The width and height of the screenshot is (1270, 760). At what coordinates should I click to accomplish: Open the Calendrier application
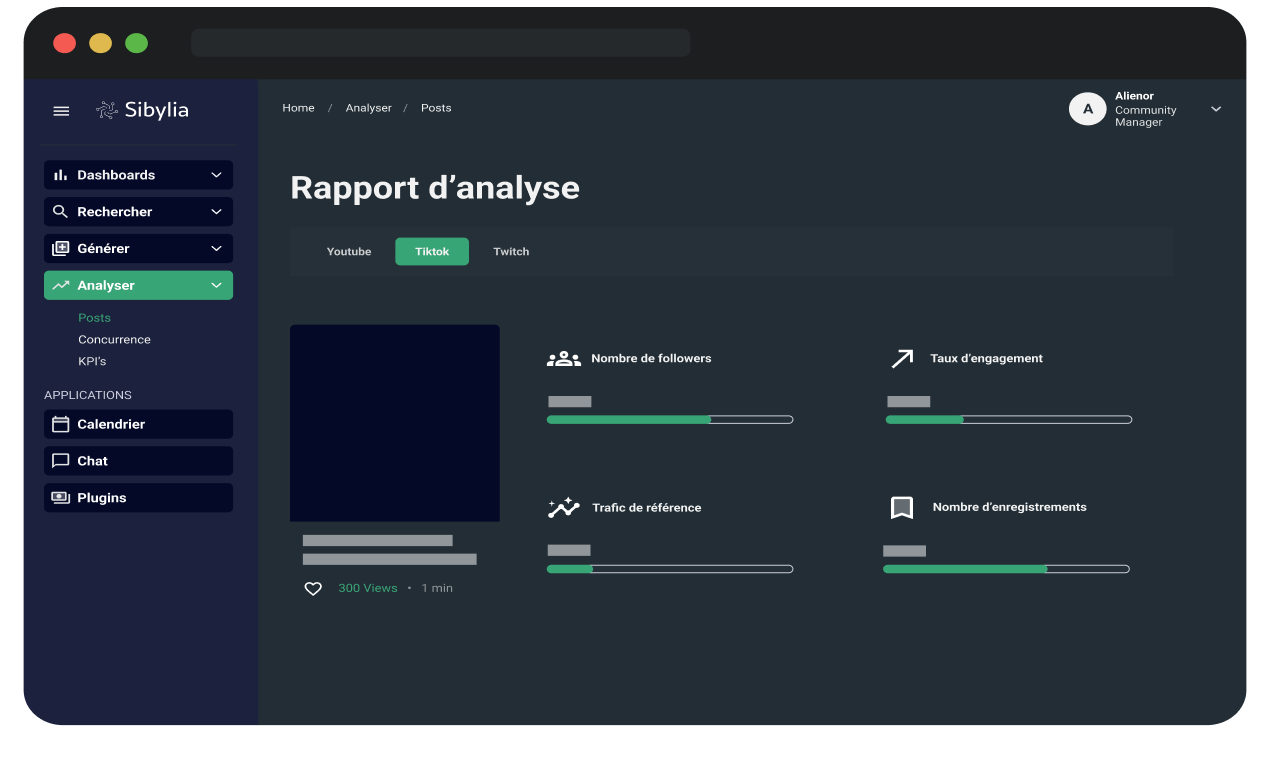(x=138, y=424)
